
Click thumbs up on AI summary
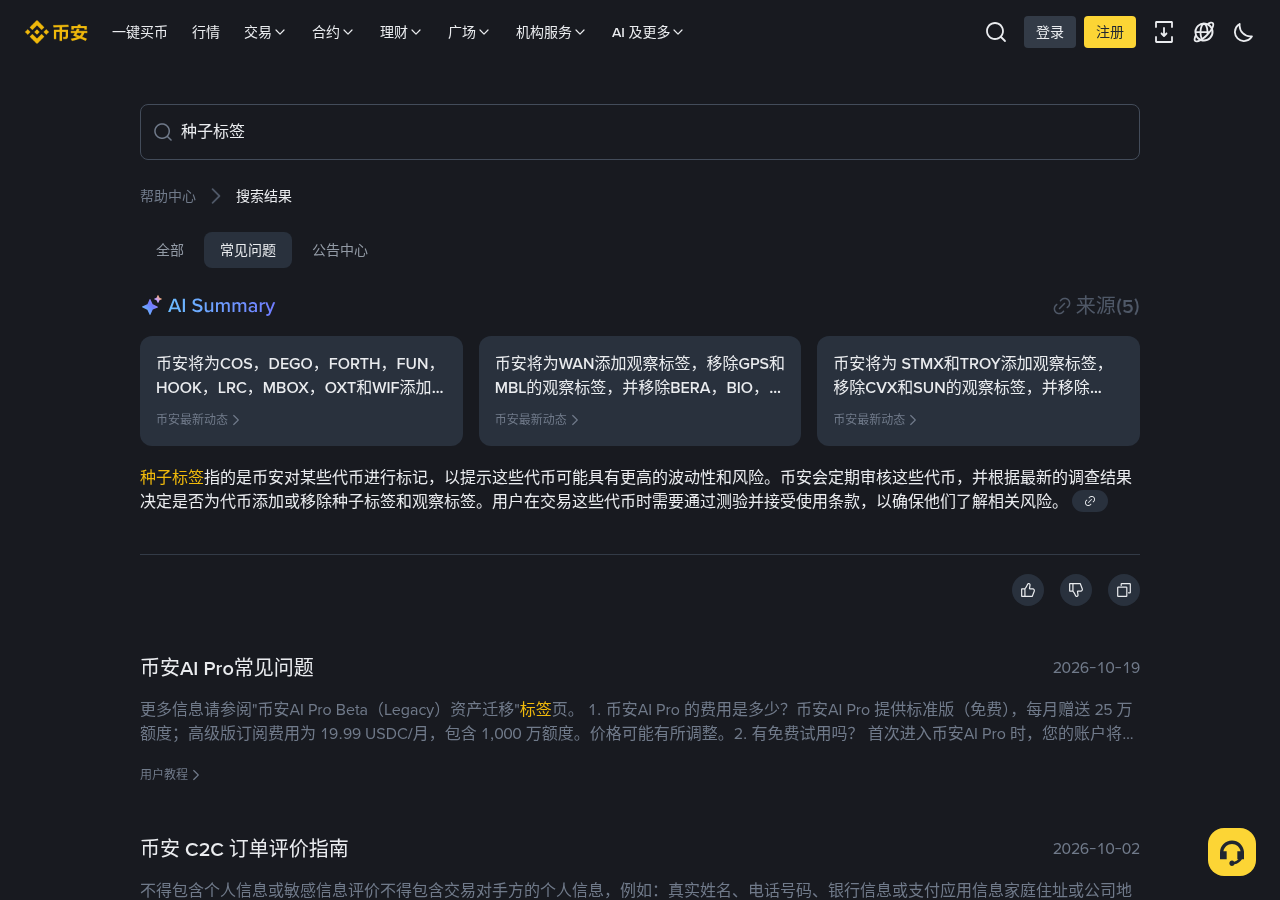pos(1028,590)
